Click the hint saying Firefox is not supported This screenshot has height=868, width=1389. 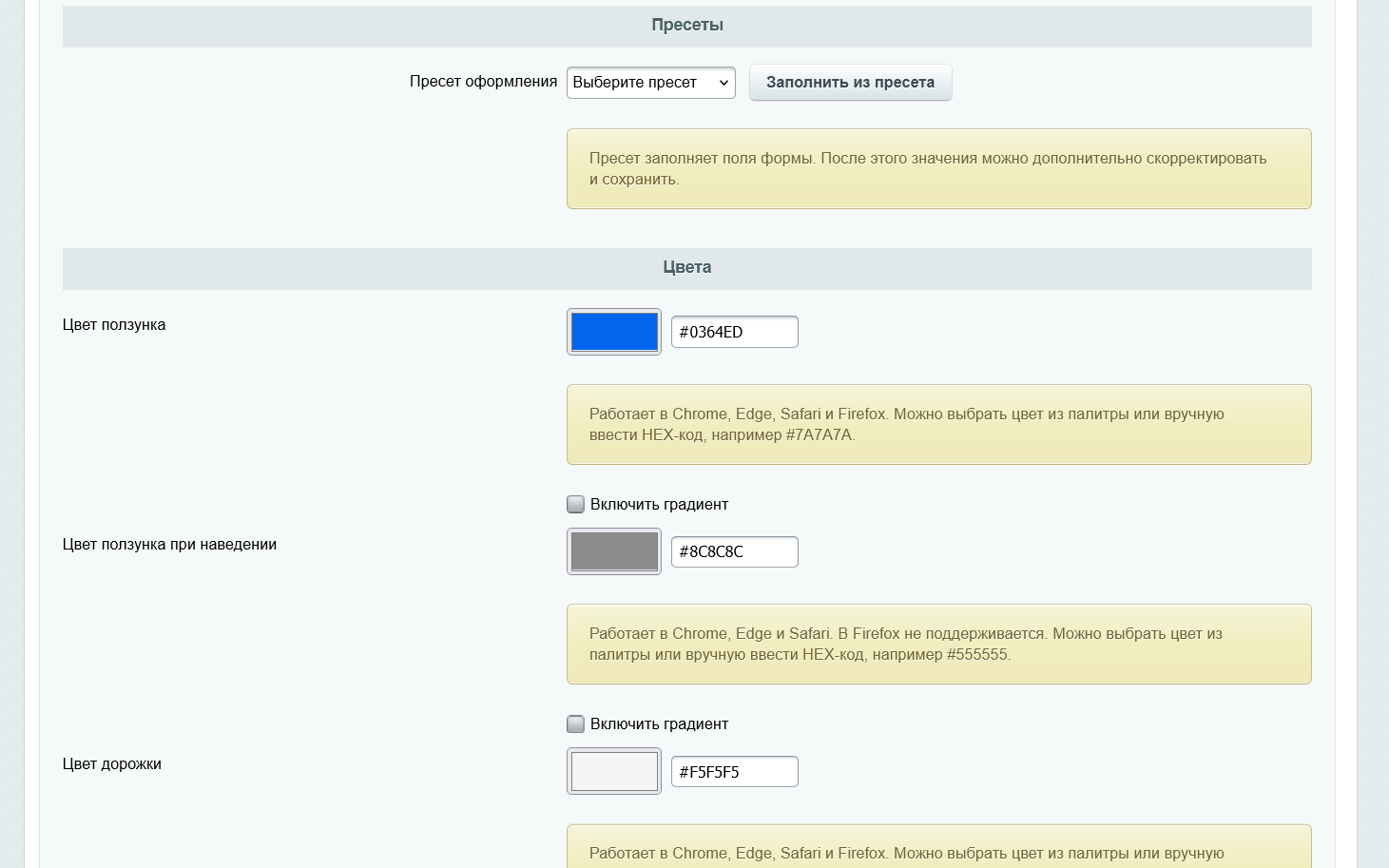[x=938, y=645]
